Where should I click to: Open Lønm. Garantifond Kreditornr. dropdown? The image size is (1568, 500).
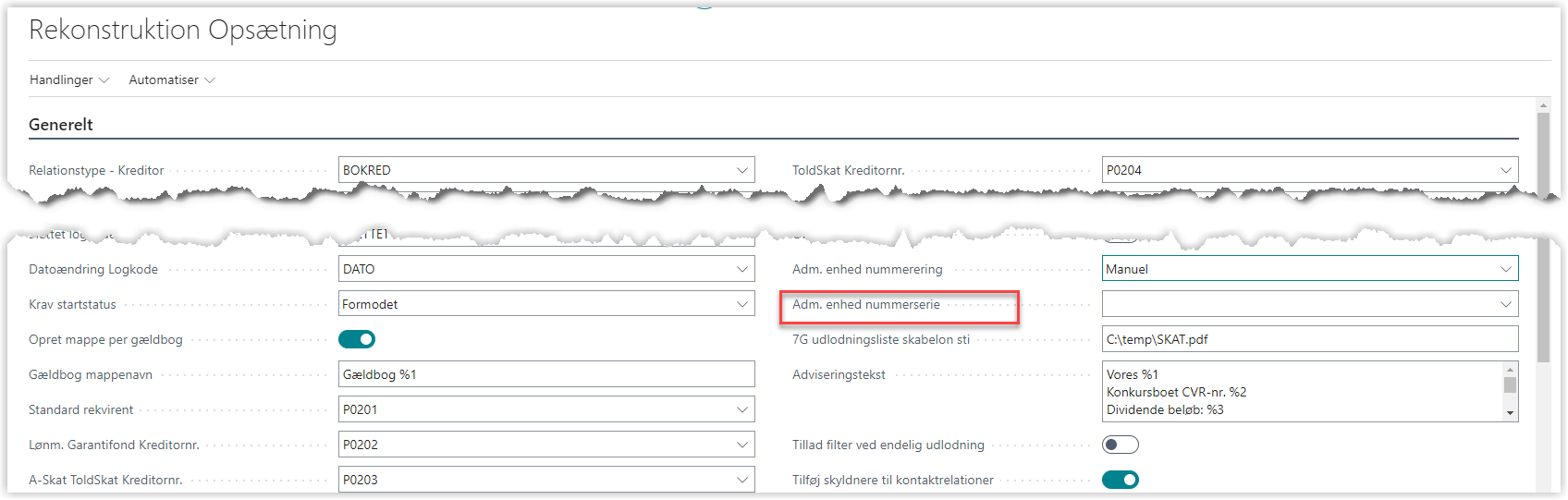click(x=741, y=445)
